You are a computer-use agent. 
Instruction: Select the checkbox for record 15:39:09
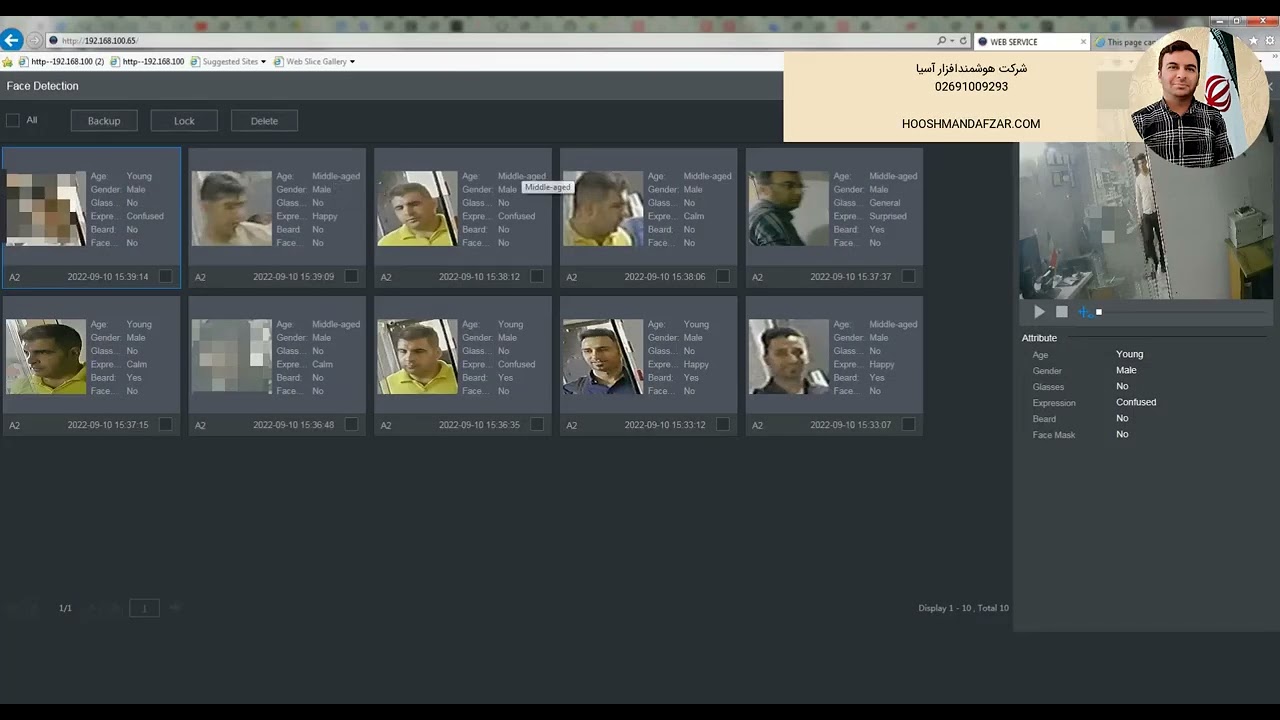pyautogui.click(x=351, y=276)
